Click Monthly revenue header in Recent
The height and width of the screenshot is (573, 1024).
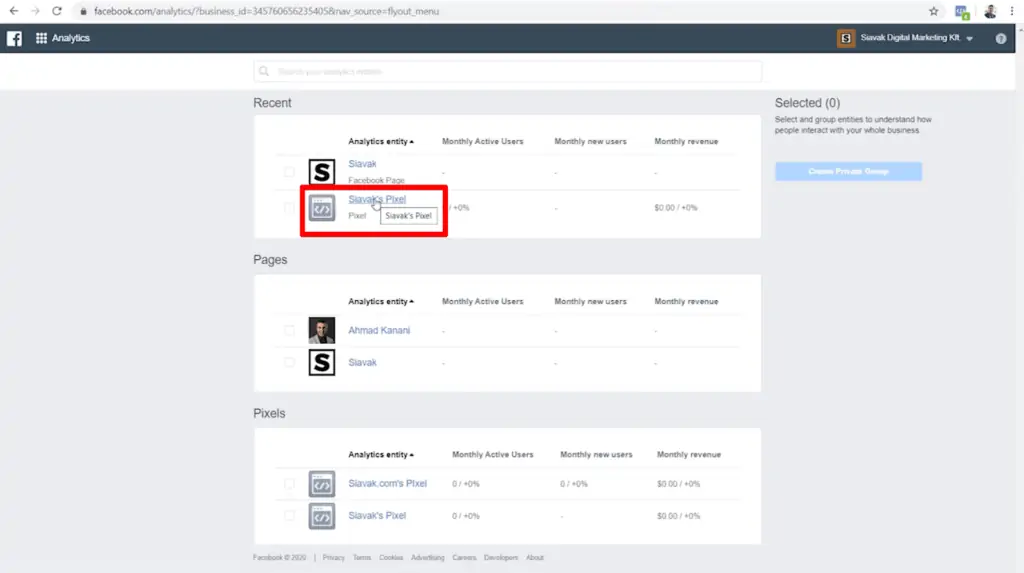[686, 141]
